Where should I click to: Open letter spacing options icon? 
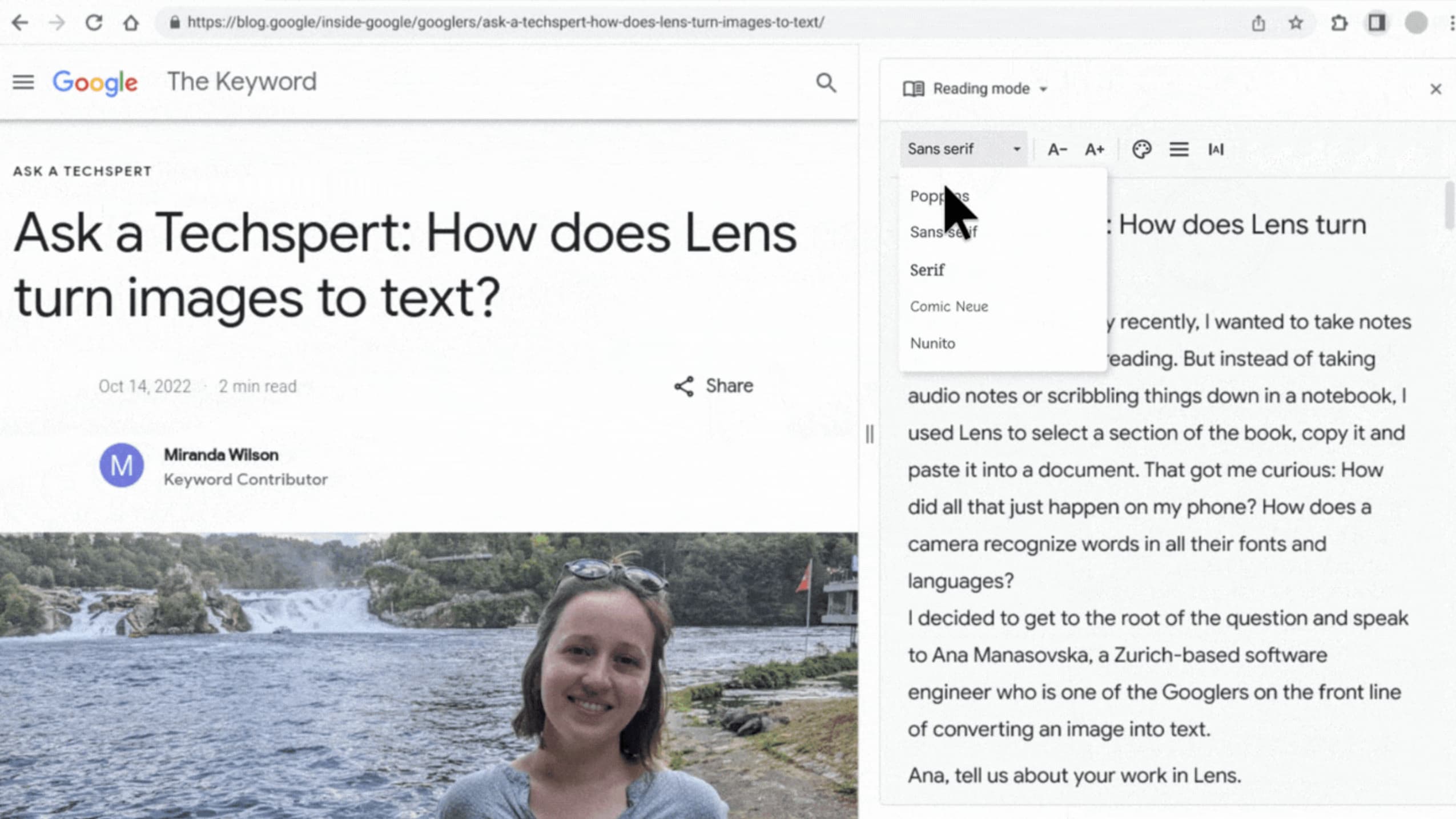pos(1216,150)
